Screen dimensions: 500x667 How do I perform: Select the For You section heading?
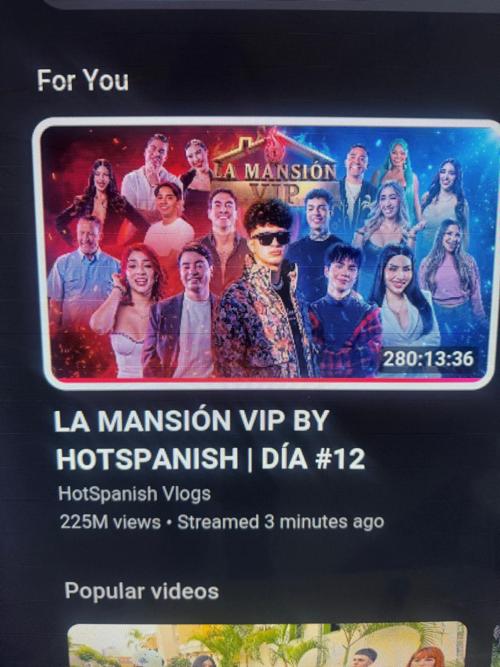tap(83, 80)
